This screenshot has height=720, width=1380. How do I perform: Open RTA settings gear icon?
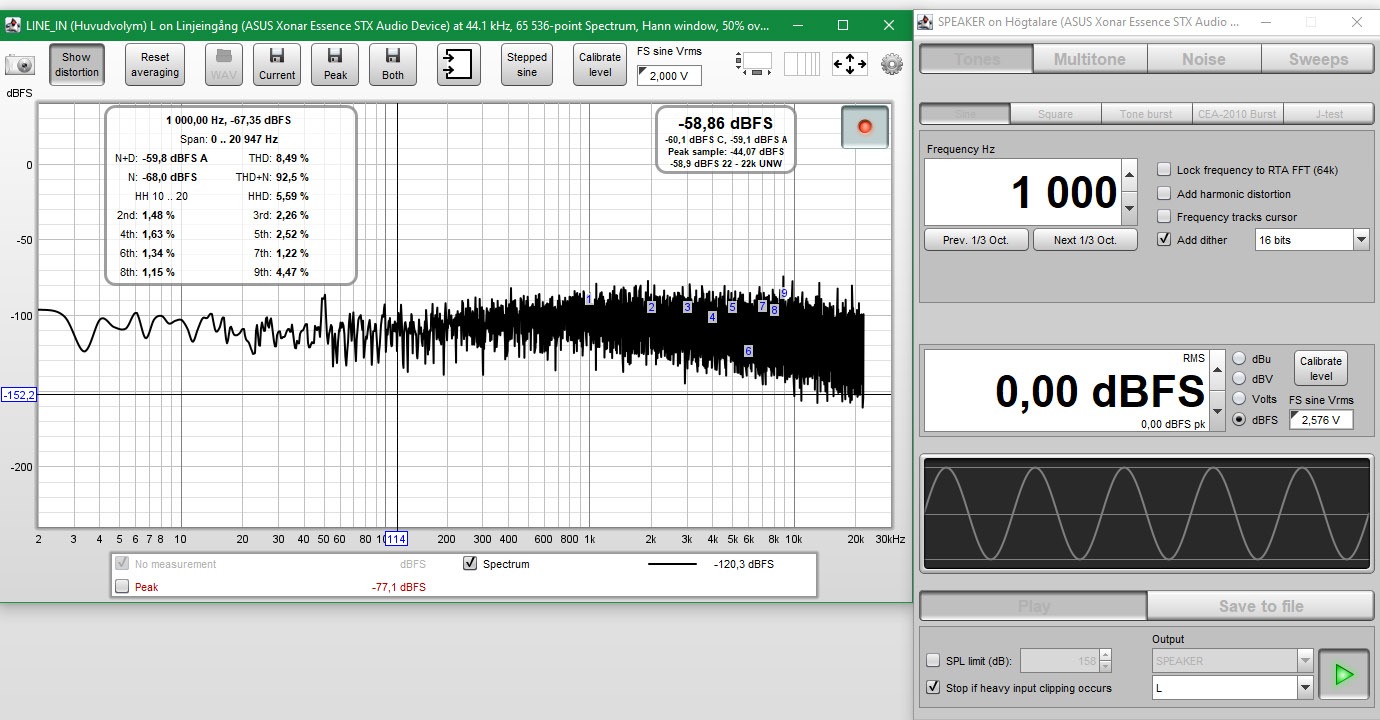891,65
